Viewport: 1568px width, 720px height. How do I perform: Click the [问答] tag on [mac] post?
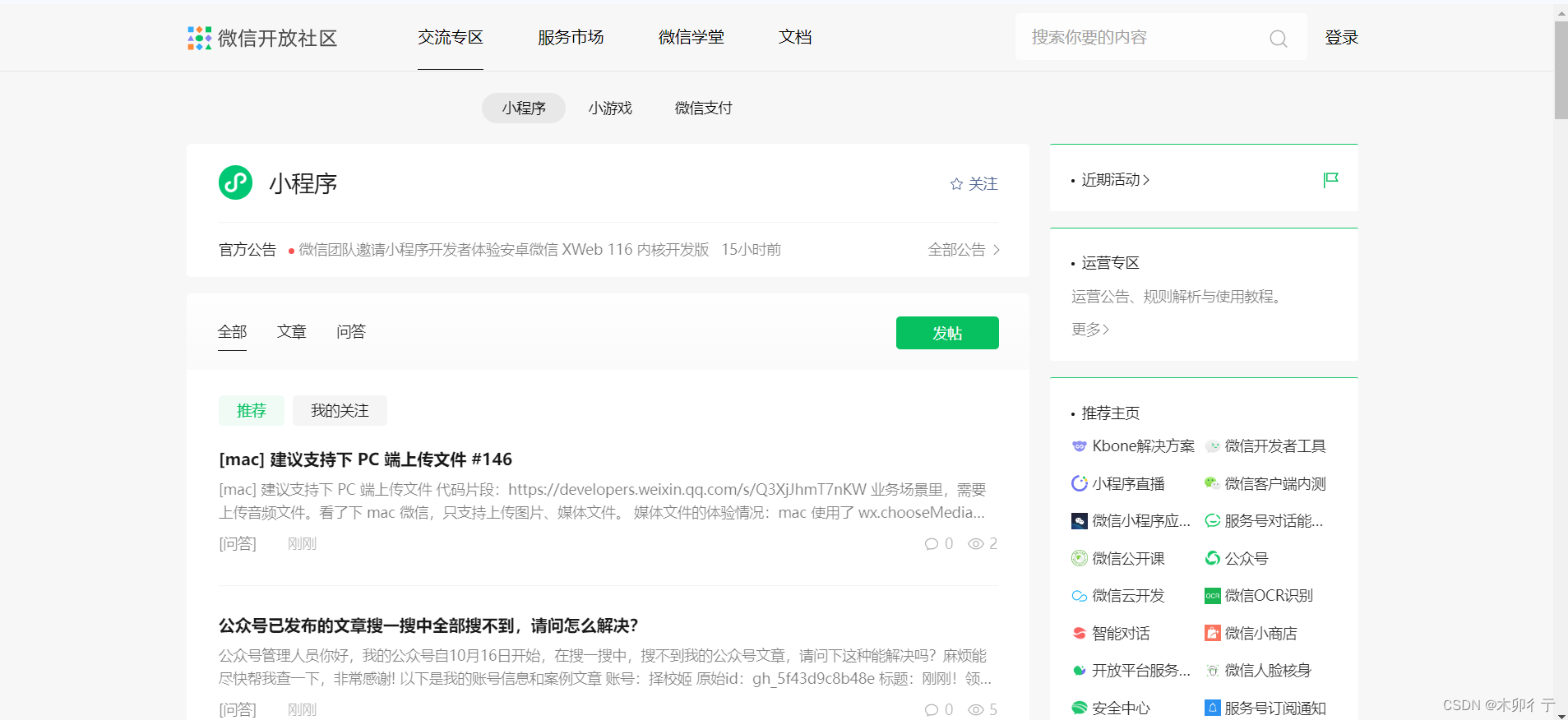click(238, 544)
